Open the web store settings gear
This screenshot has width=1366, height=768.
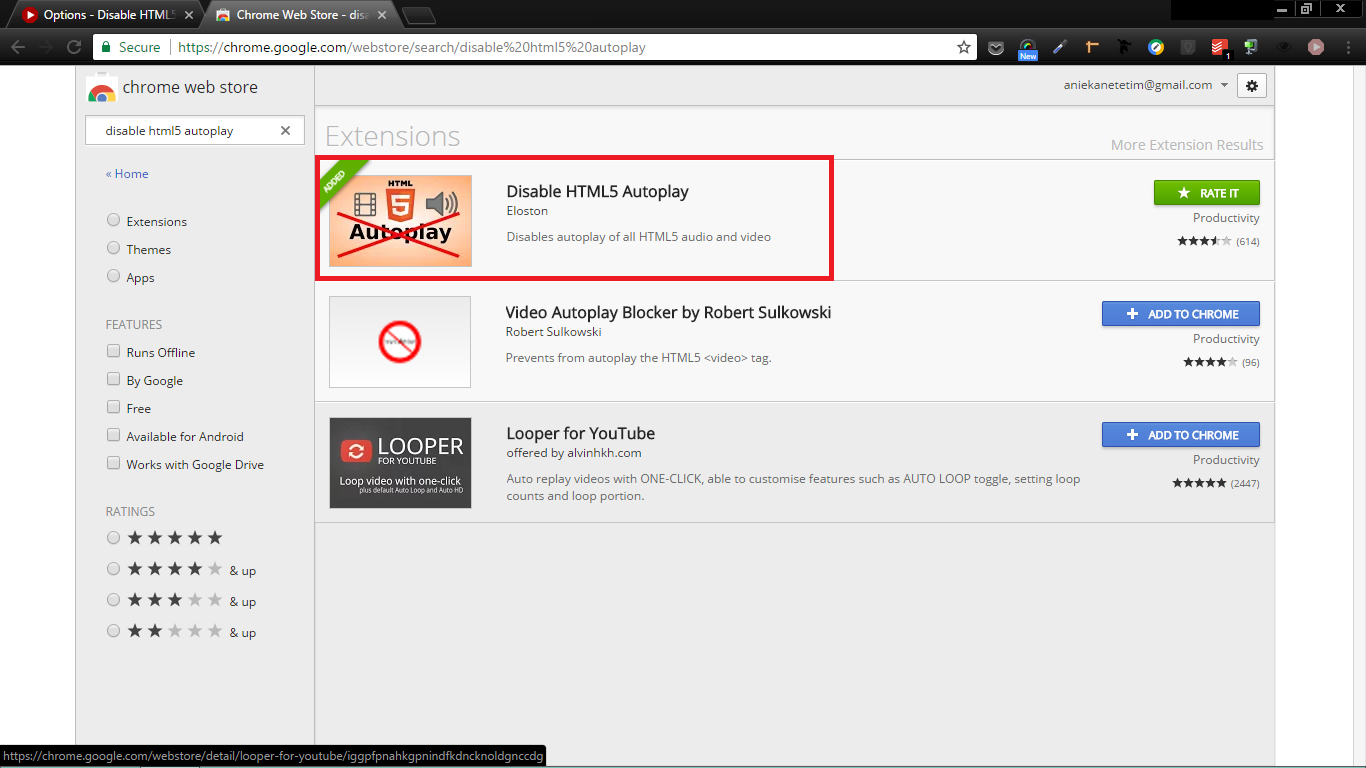[x=1252, y=85]
